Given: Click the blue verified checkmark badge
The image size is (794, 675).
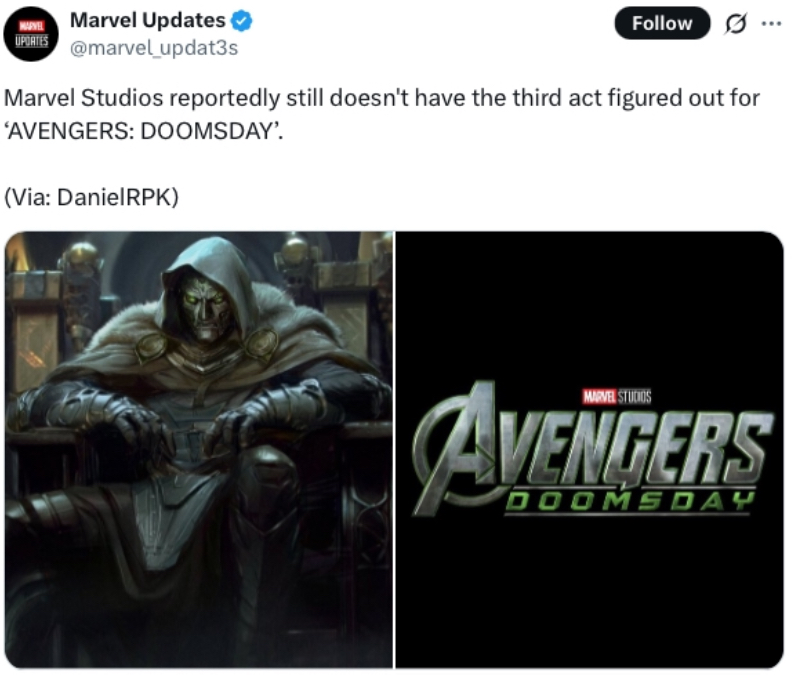Looking at the screenshot, I should pos(242,21).
